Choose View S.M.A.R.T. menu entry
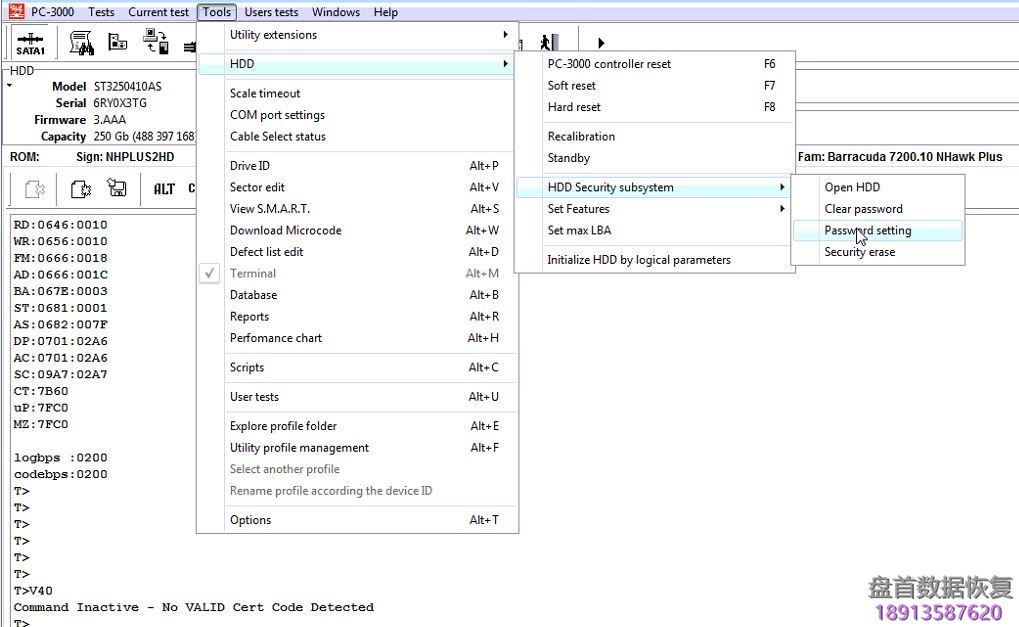1019x627 pixels. click(x=270, y=209)
